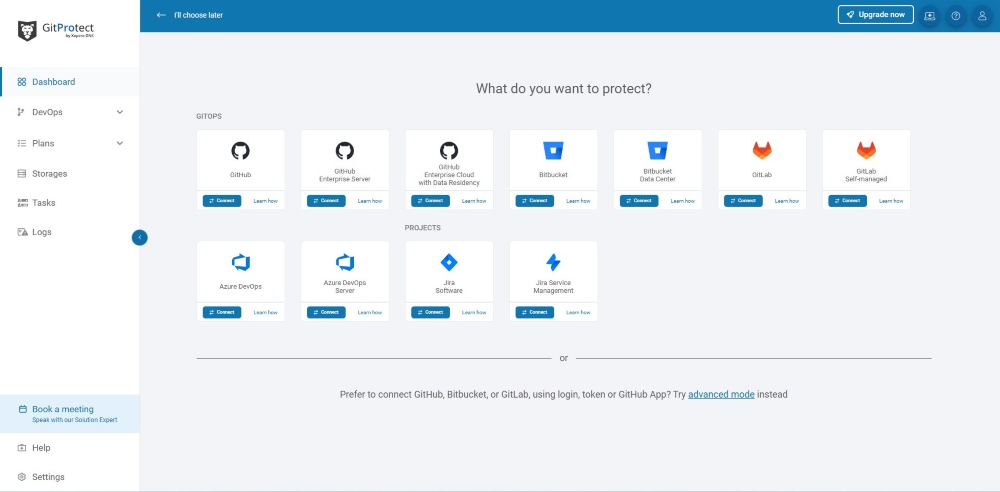Click Learn how under Bitbucket Data Center
This screenshot has width=1000, height=492.
coord(682,201)
